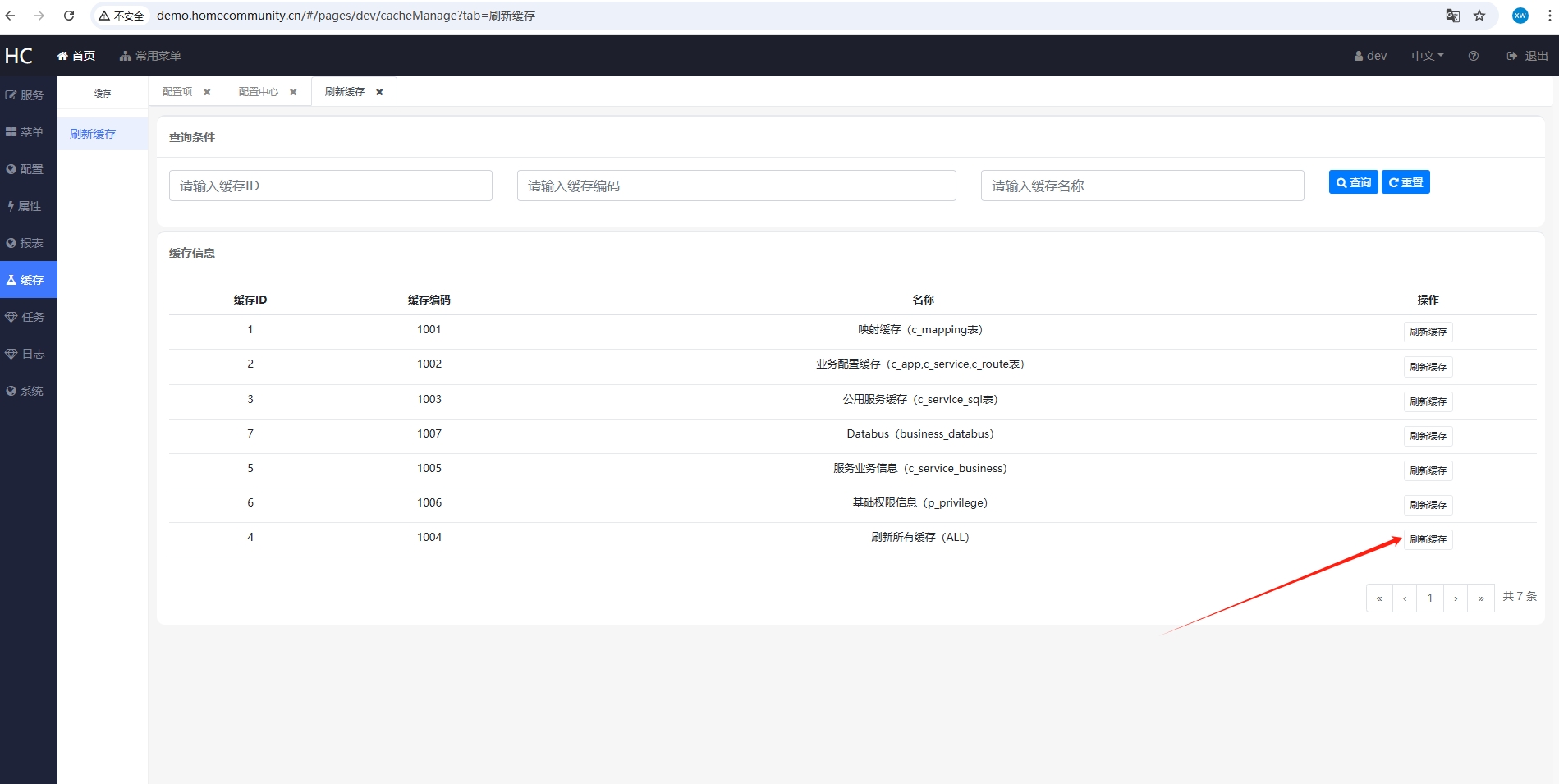Click the browser translate page icon
Image resolution: width=1559 pixels, height=784 pixels.
1452,16
